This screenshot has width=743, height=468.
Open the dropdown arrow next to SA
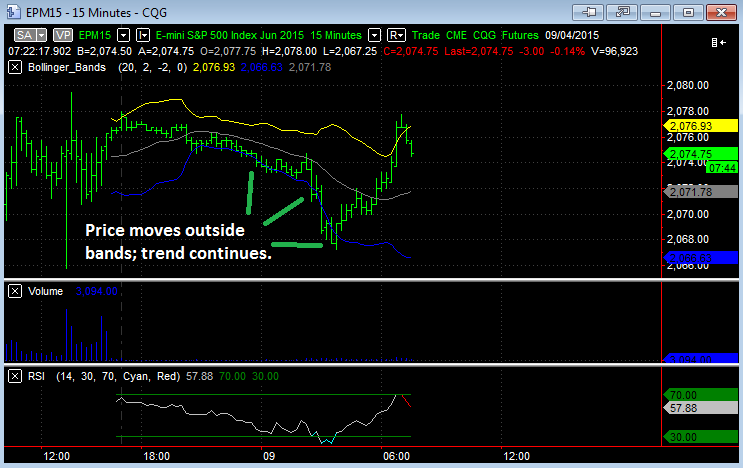(x=42, y=35)
